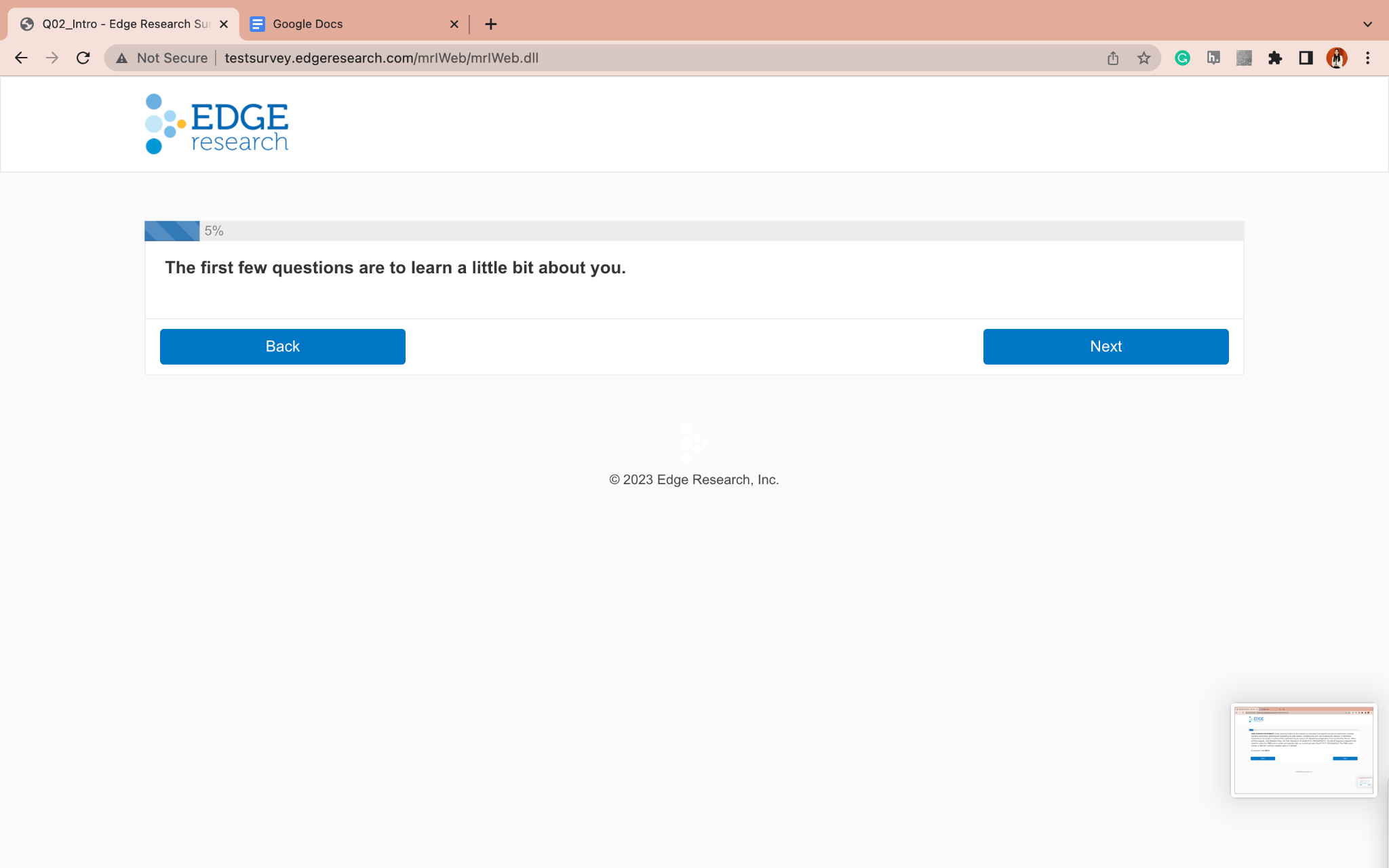Toggle the browser side panel
The image size is (1389, 868).
click(1306, 58)
